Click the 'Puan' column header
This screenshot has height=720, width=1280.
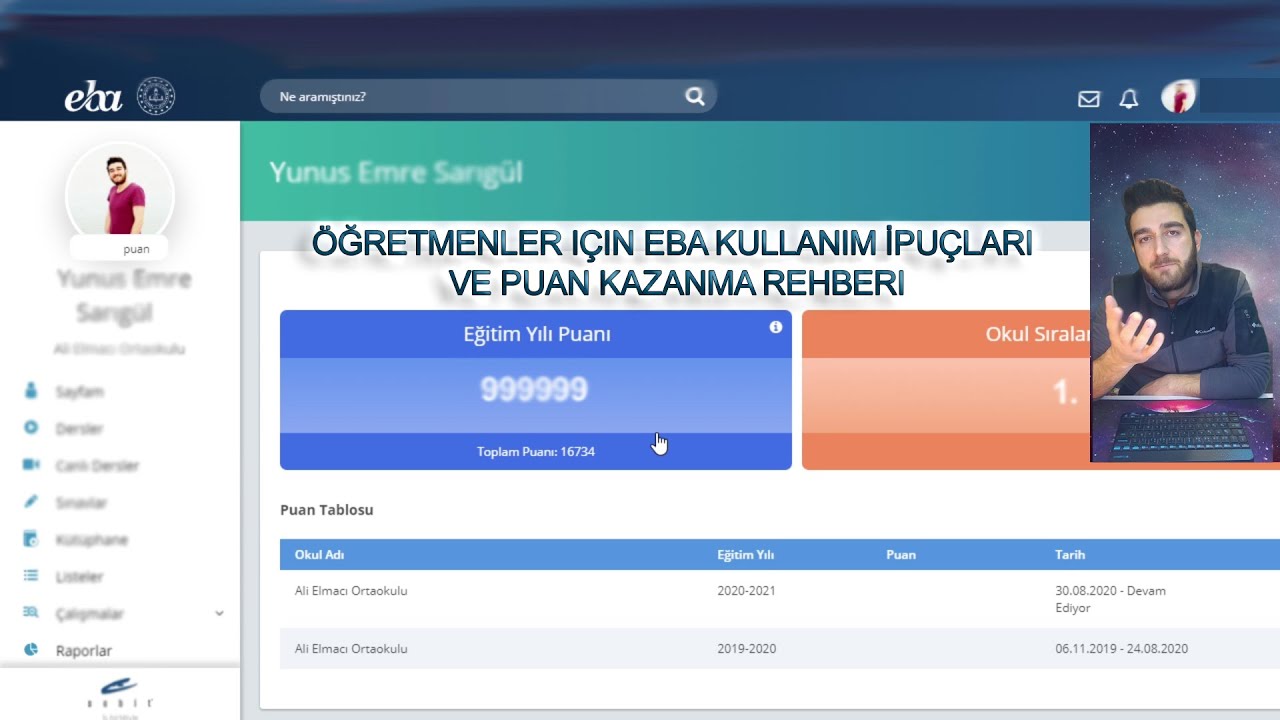pos(901,555)
